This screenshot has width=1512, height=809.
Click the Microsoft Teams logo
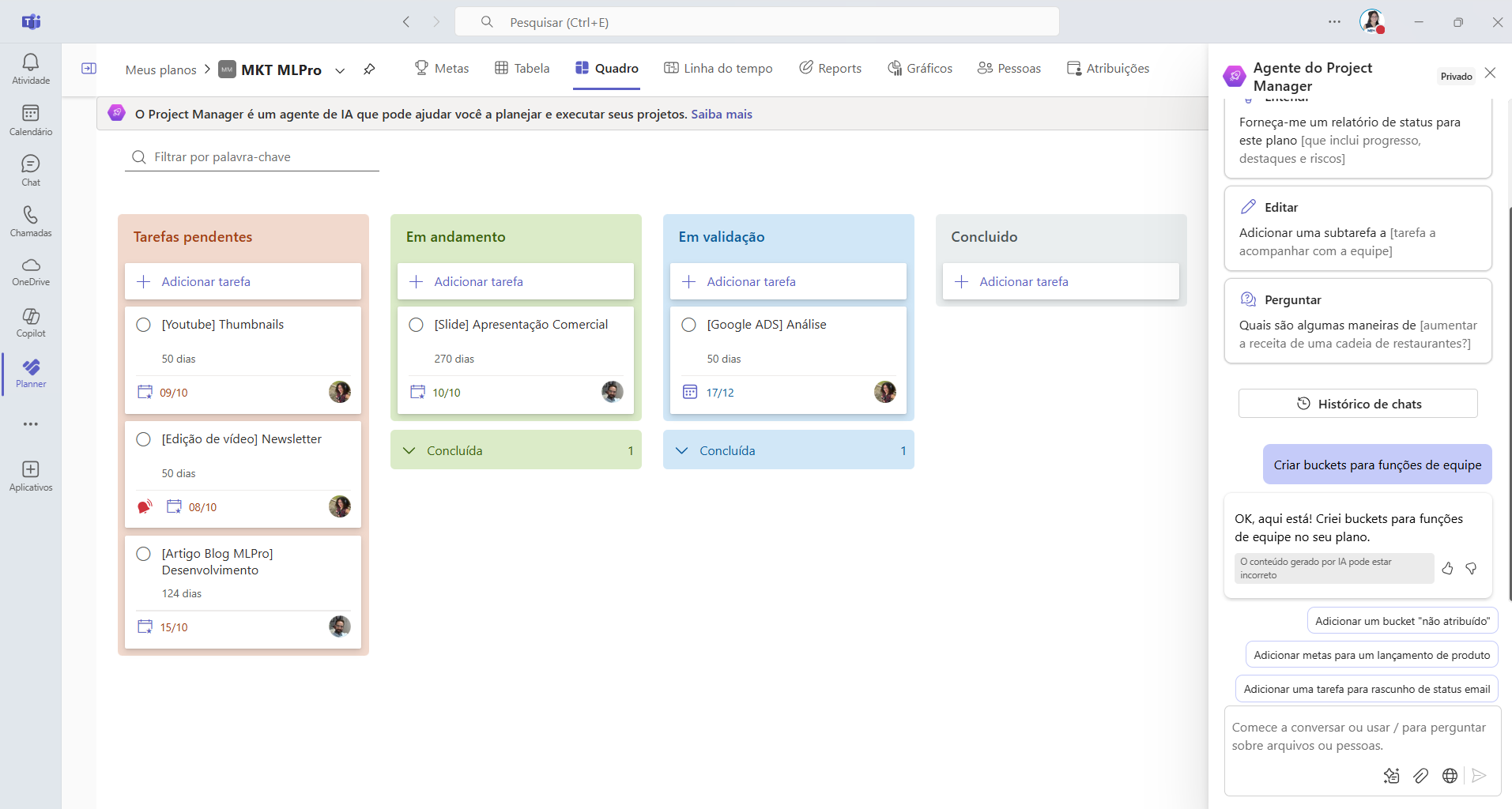pos(31,21)
